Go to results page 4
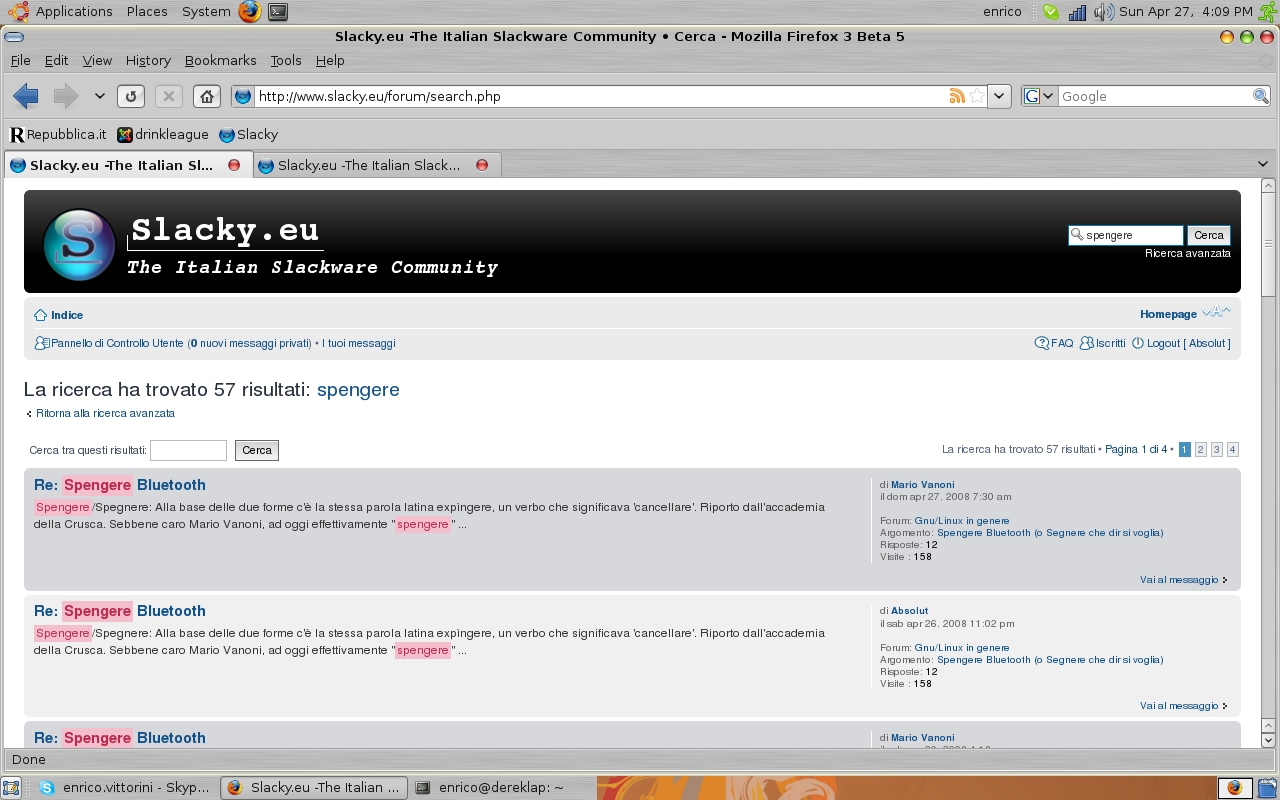The width and height of the screenshot is (1280, 800). click(x=1233, y=450)
